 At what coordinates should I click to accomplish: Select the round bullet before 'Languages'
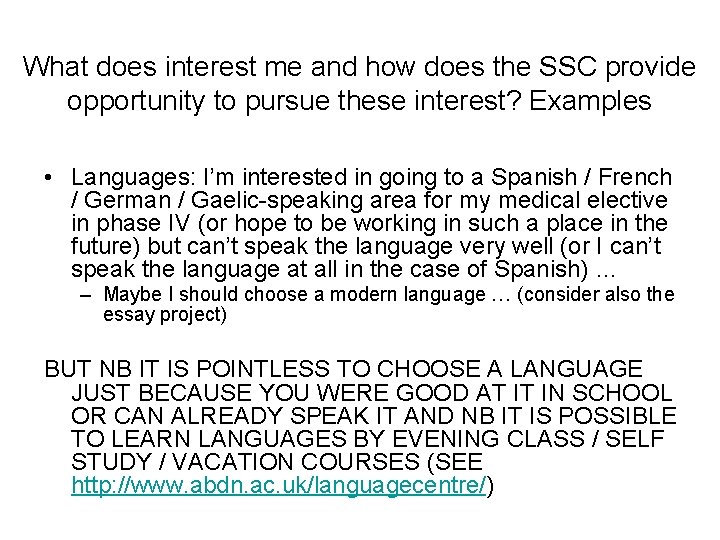[48, 177]
